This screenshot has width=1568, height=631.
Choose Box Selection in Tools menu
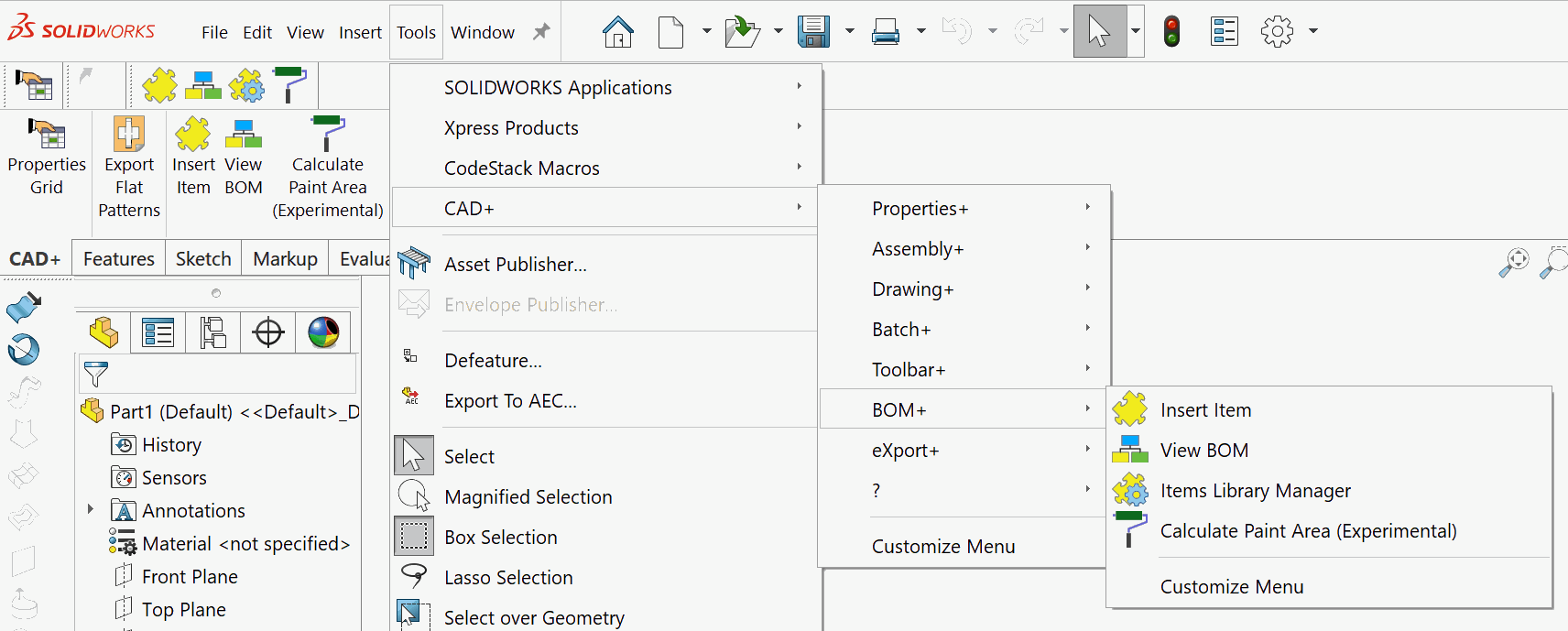(604, 538)
